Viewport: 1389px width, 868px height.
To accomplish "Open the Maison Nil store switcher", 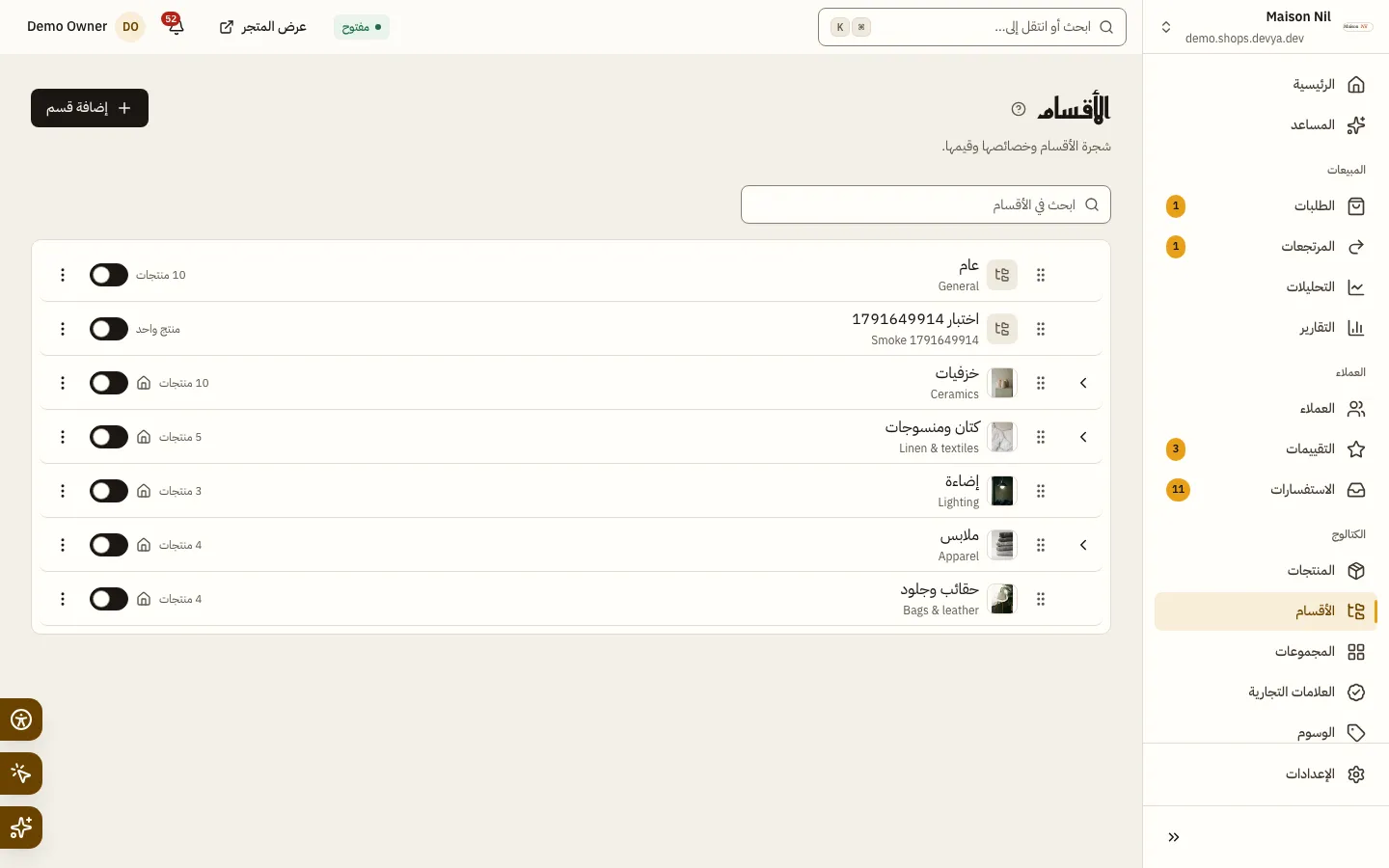I will pyautogui.click(x=1266, y=27).
